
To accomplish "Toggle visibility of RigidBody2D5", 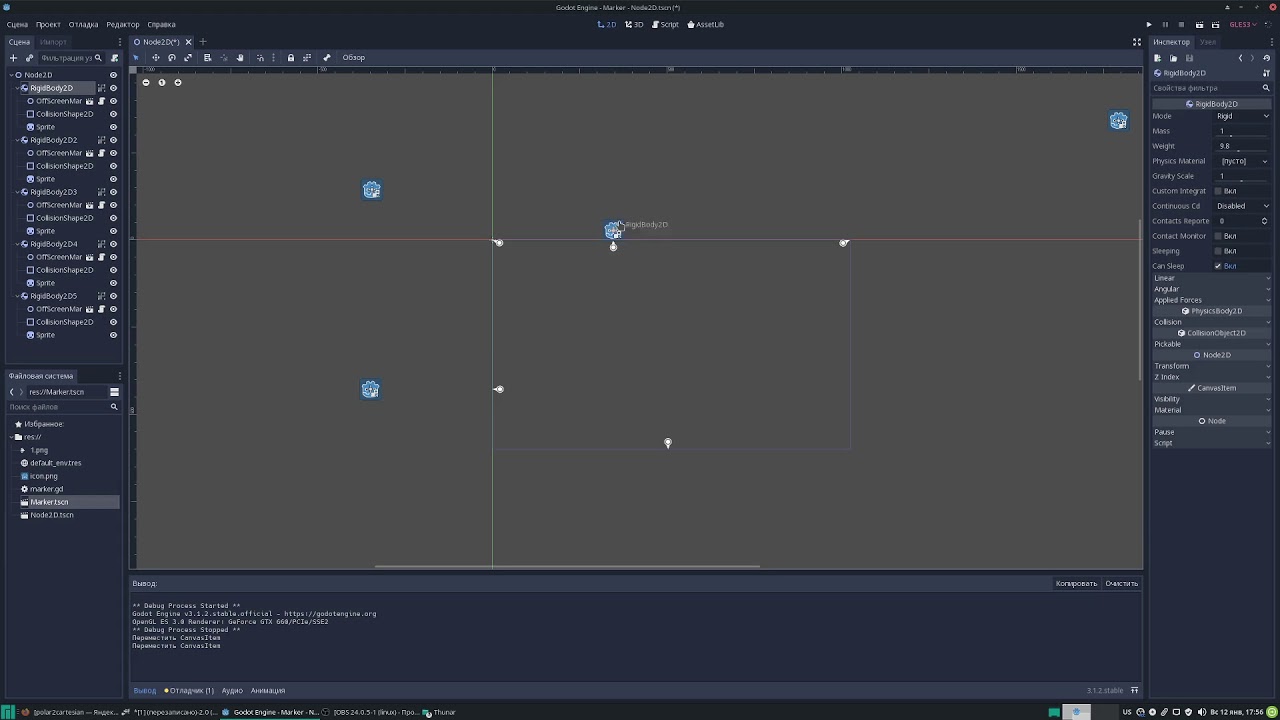I will coord(113,296).
